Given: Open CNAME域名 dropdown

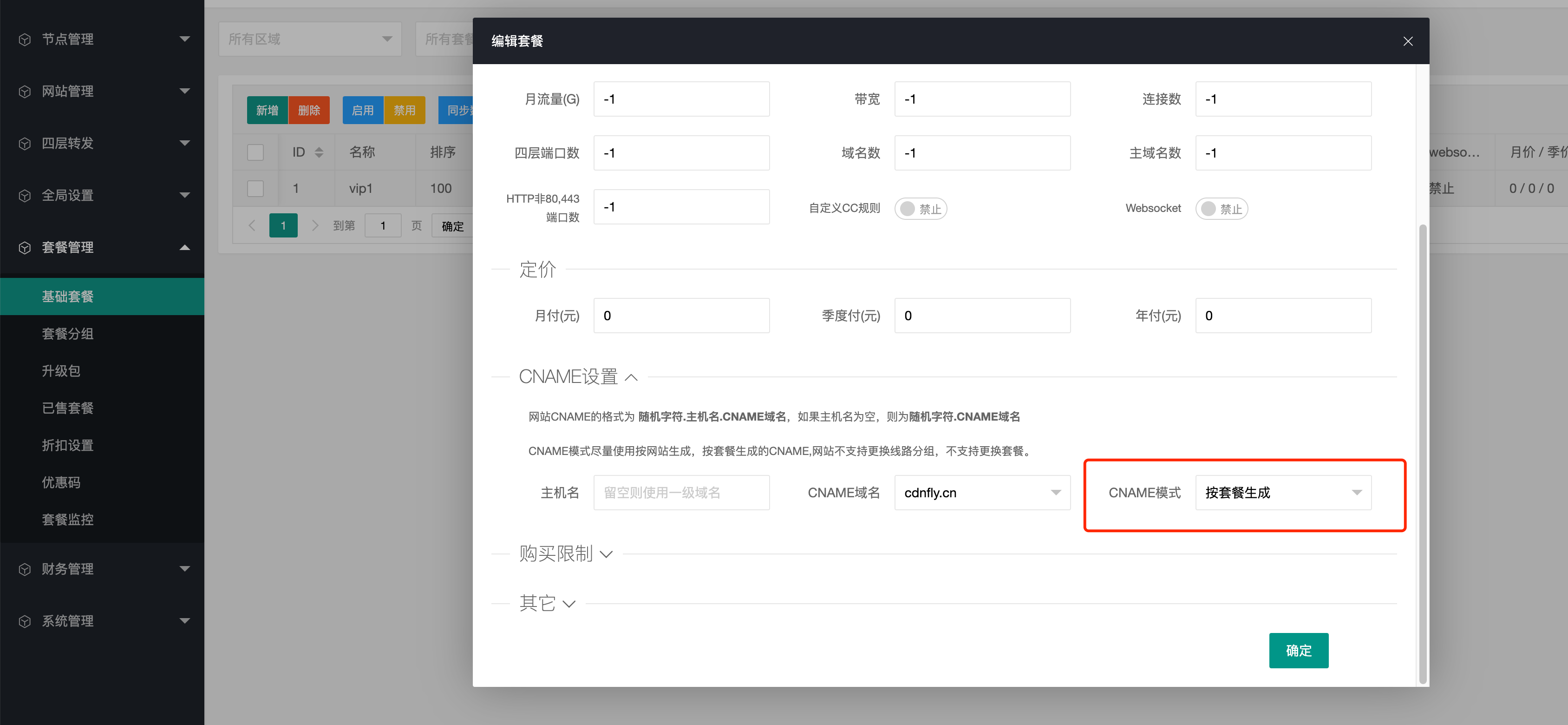Looking at the screenshot, I should click(982, 492).
